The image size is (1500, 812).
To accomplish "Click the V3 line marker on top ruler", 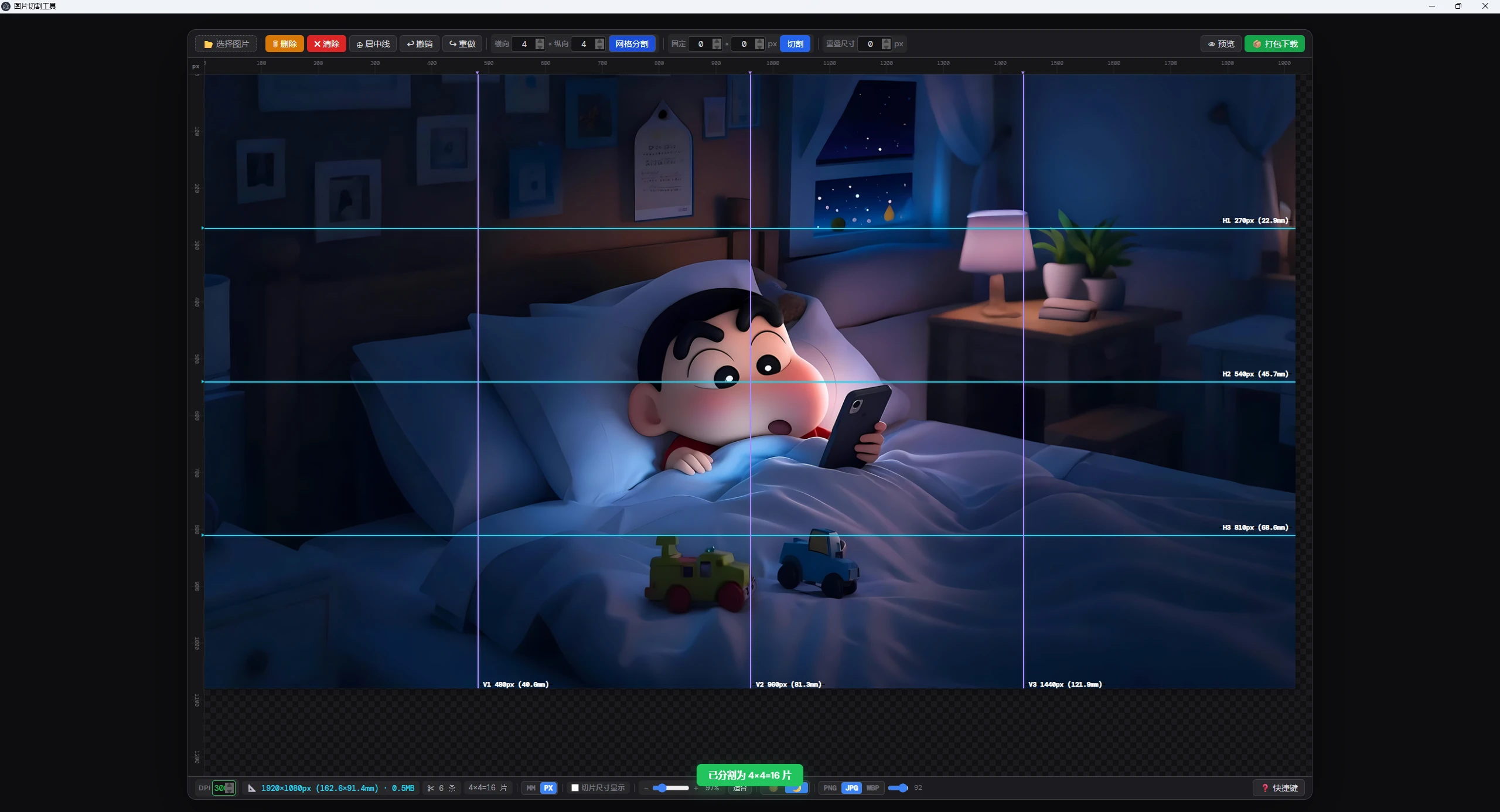I will coord(1023,73).
